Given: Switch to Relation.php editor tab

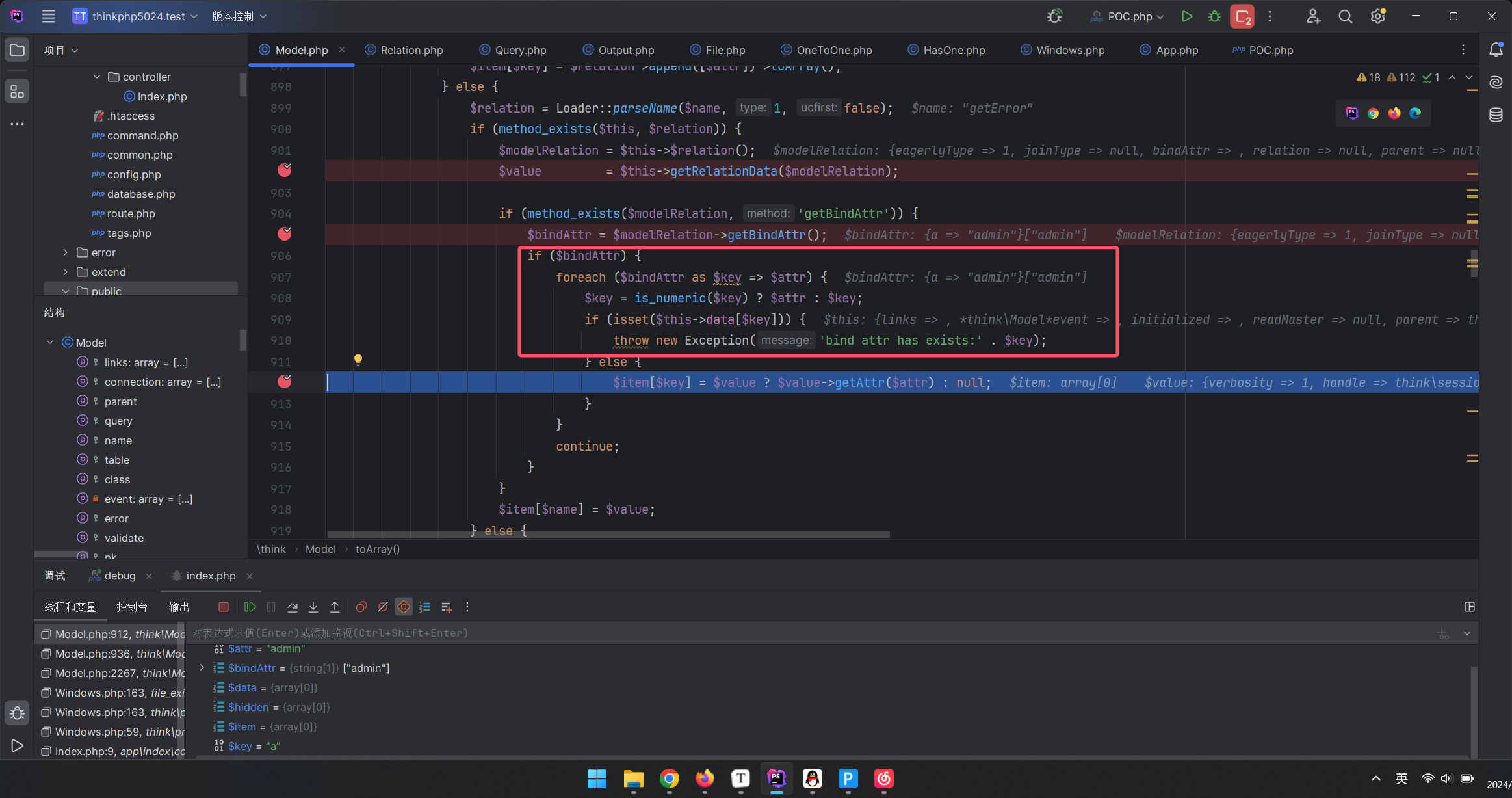Looking at the screenshot, I should click(x=405, y=50).
